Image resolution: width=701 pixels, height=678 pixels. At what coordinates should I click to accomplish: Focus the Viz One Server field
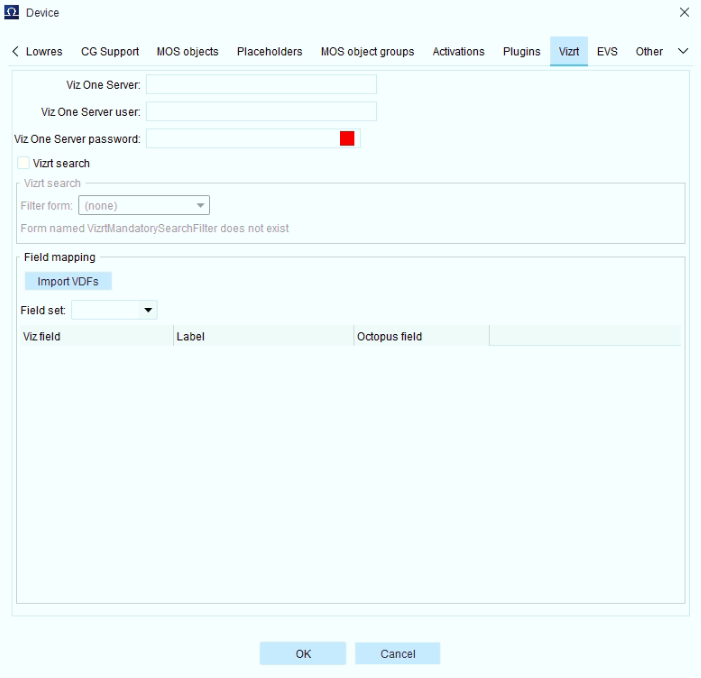point(261,84)
